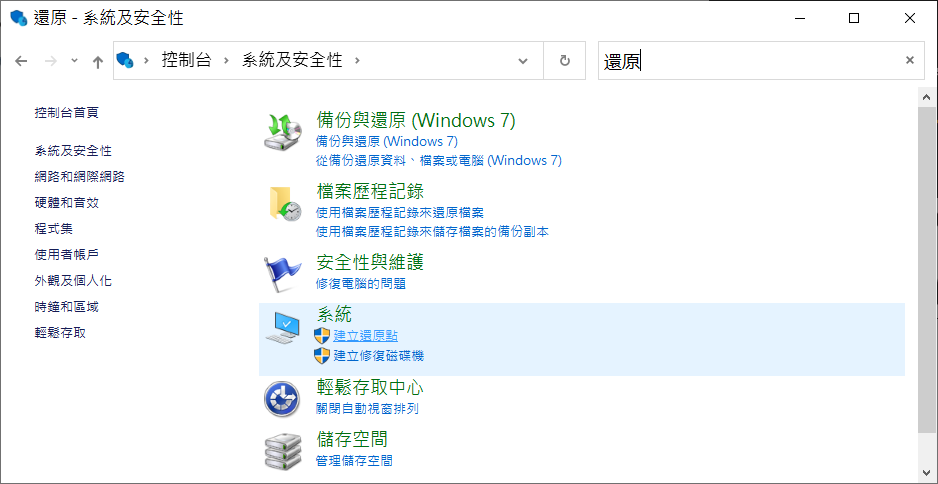The height and width of the screenshot is (484, 938).
Task: Navigate to 控制台 in breadcrumb
Action: pyautogui.click(x=187, y=60)
